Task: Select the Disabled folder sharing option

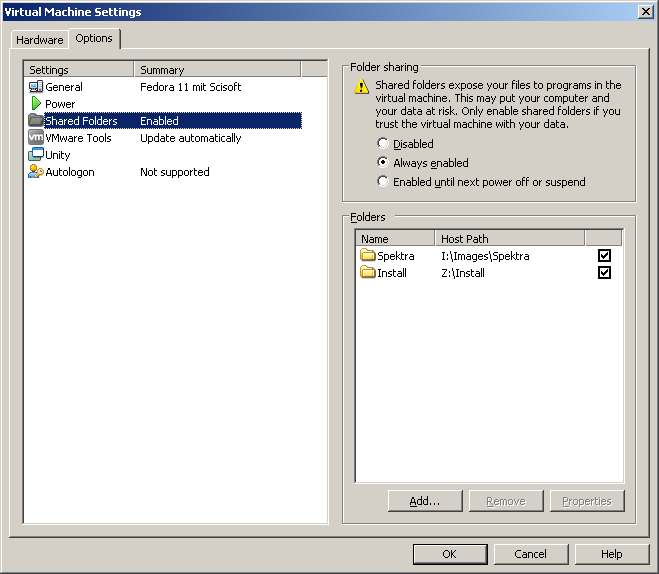Action: pos(383,144)
